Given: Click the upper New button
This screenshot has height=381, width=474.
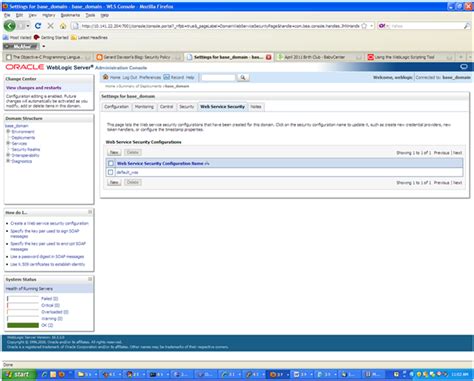Looking at the screenshot, I should [114, 152].
